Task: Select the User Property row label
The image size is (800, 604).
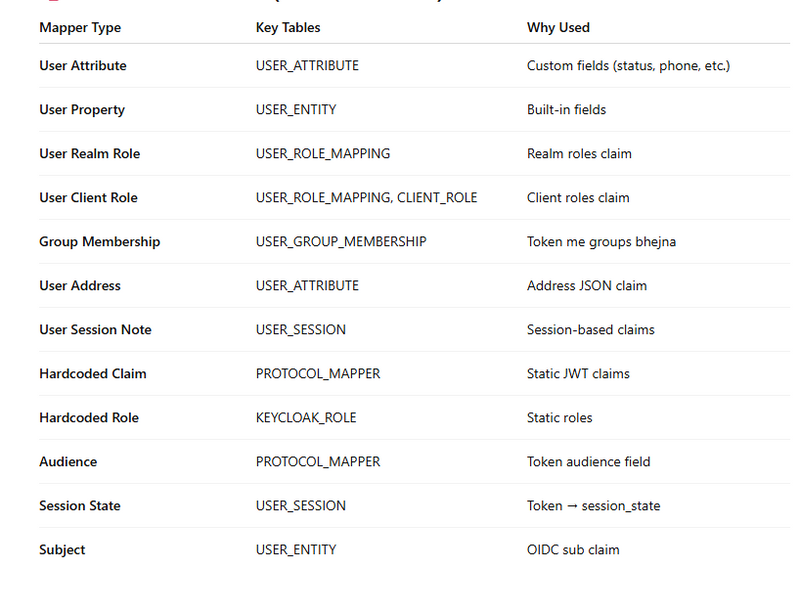Action: pos(82,110)
